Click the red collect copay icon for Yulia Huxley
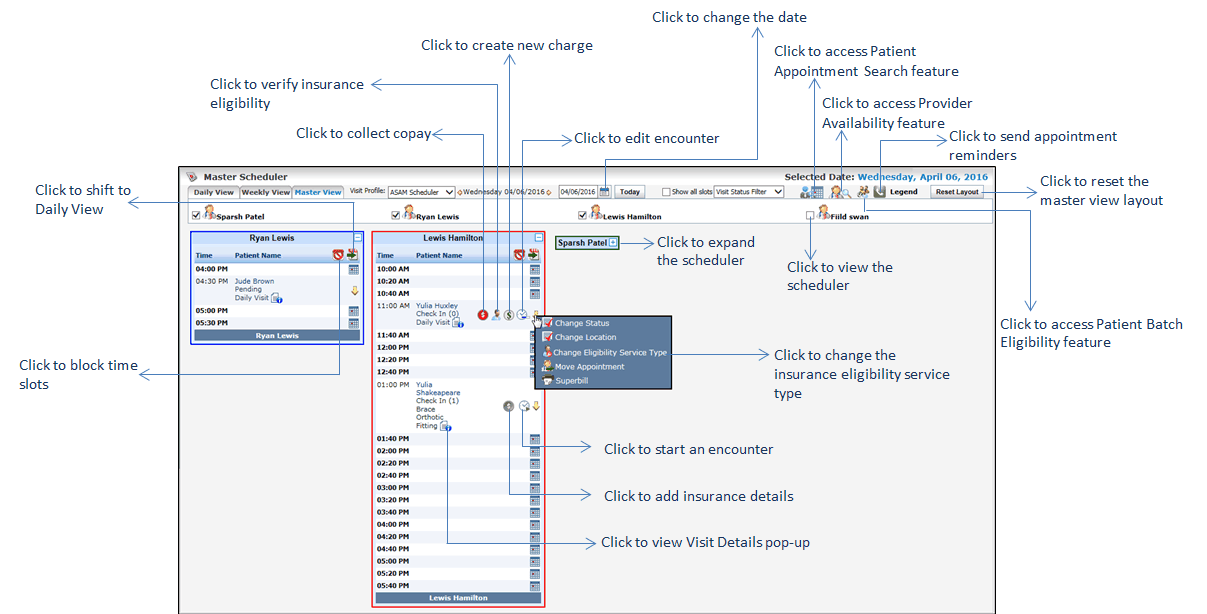Image resolution: width=1207 pixels, height=614 pixels. click(483, 315)
